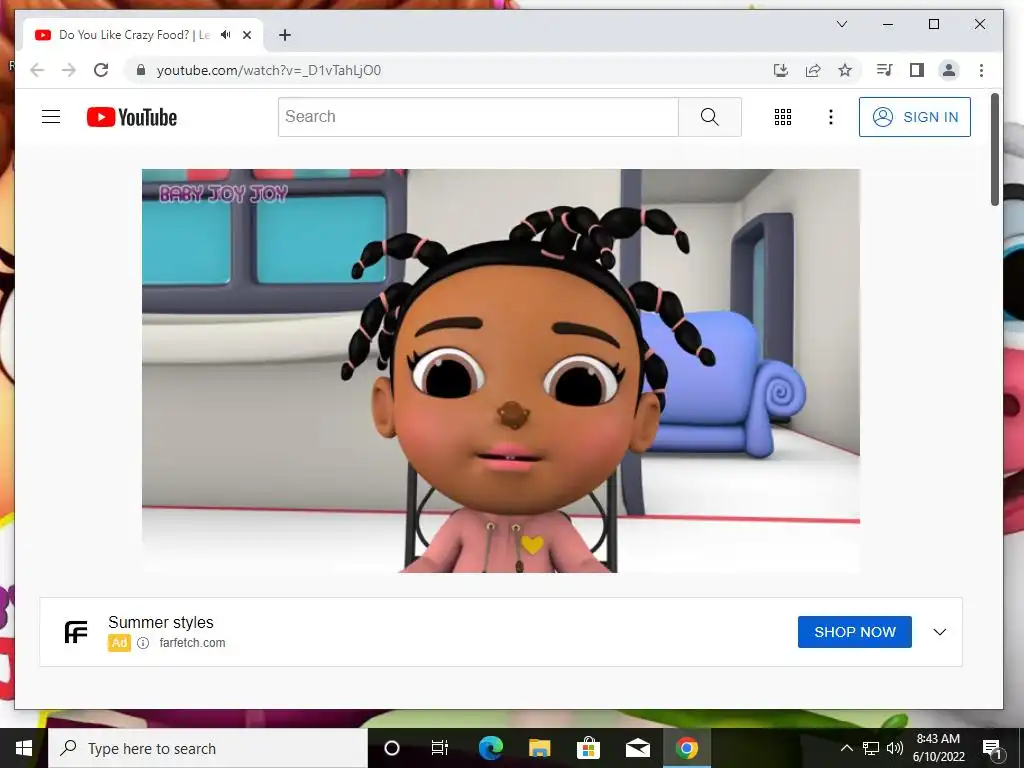
Task: Open the YouTube hamburger guide menu
Action: point(51,117)
